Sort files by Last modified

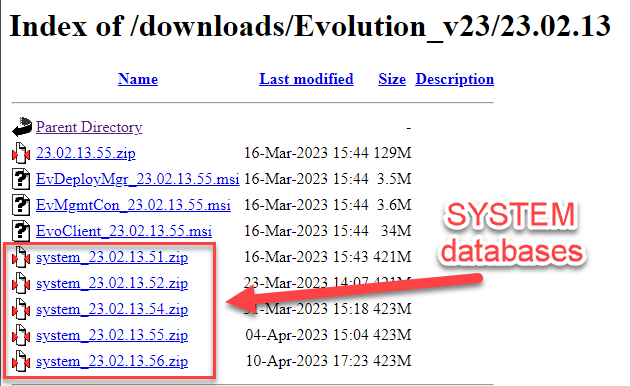[x=306, y=79]
